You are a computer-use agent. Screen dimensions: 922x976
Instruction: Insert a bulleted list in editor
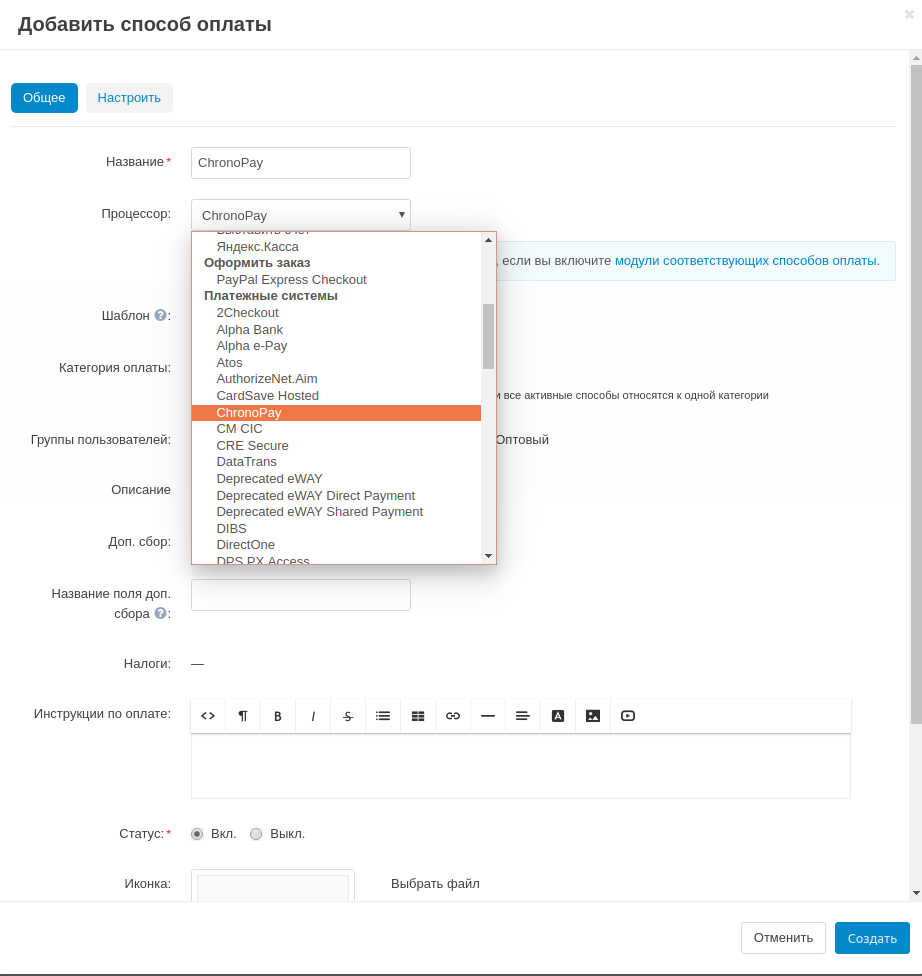(x=383, y=716)
